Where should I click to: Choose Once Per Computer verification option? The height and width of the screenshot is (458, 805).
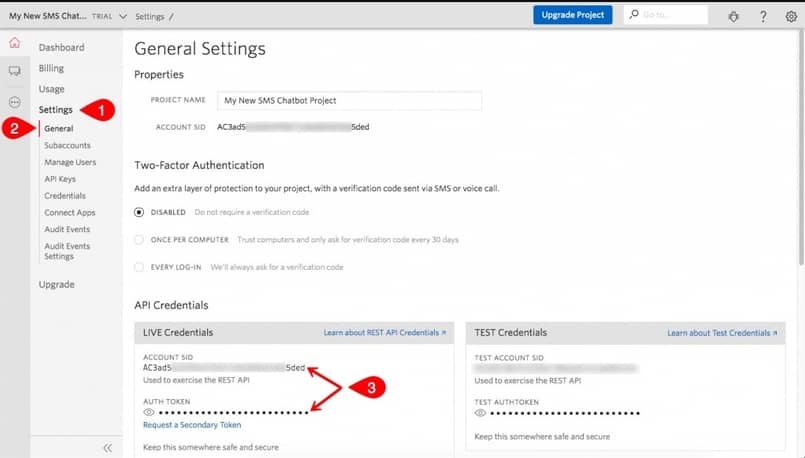(139, 240)
